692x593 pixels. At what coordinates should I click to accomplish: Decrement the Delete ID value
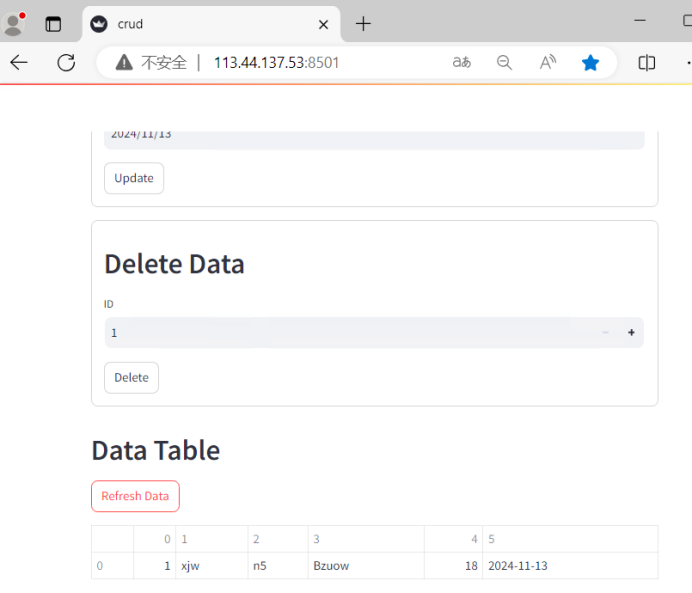[605, 333]
